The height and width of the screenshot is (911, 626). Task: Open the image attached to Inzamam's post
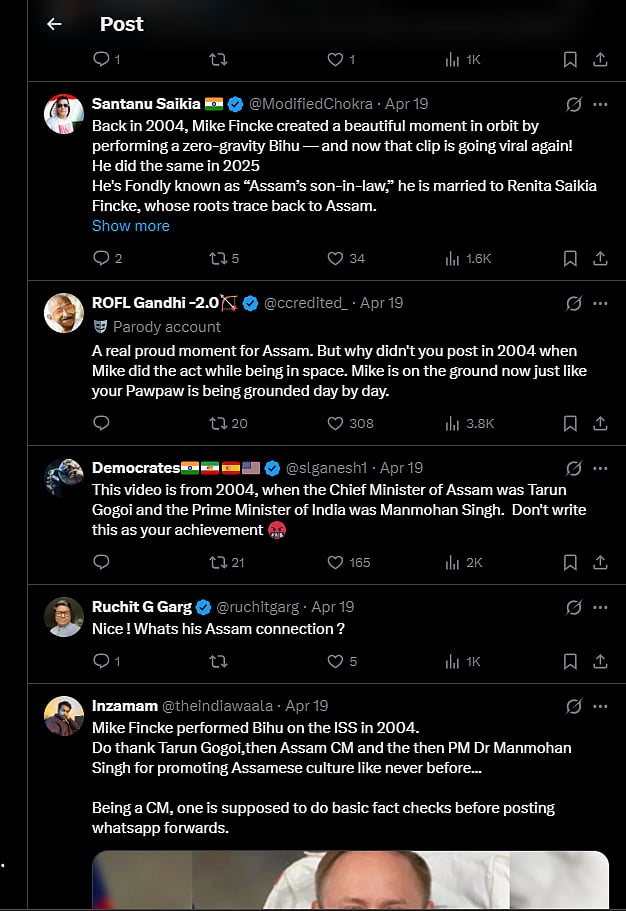point(350,880)
